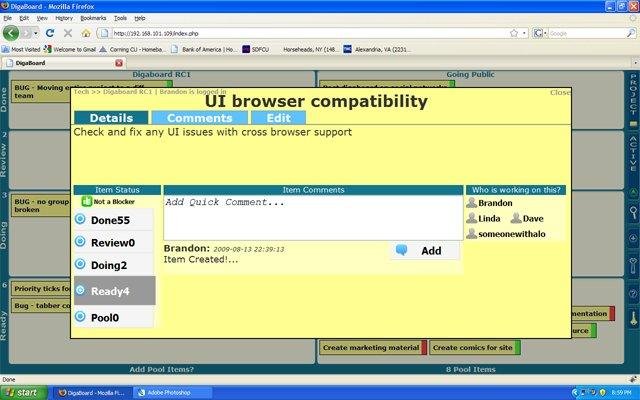Click the Add Quick Comment text area

tap(313, 218)
